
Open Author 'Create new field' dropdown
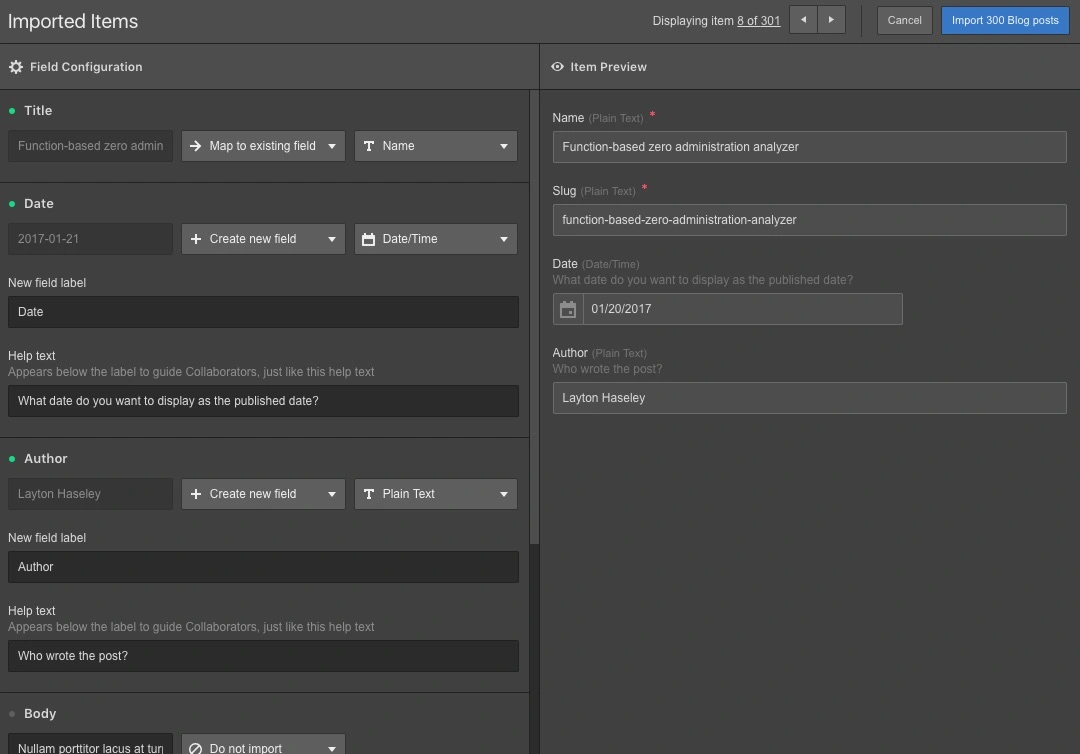point(263,494)
